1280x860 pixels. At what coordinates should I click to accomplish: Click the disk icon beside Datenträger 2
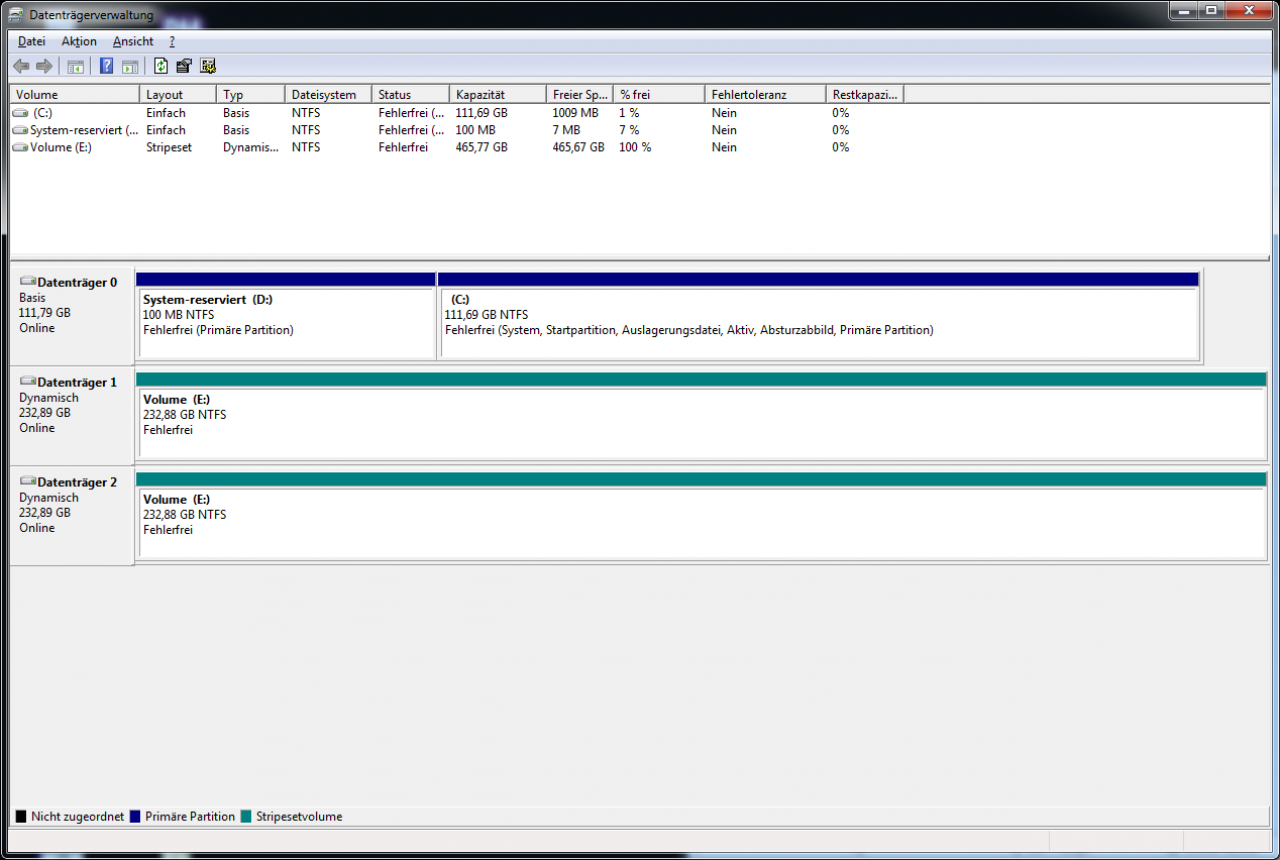click(x=28, y=482)
